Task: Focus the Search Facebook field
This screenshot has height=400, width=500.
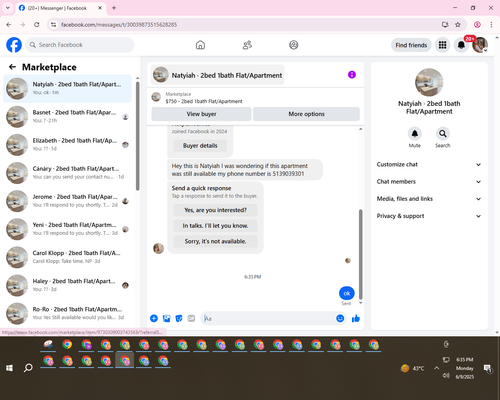Action: (x=80, y=45)
